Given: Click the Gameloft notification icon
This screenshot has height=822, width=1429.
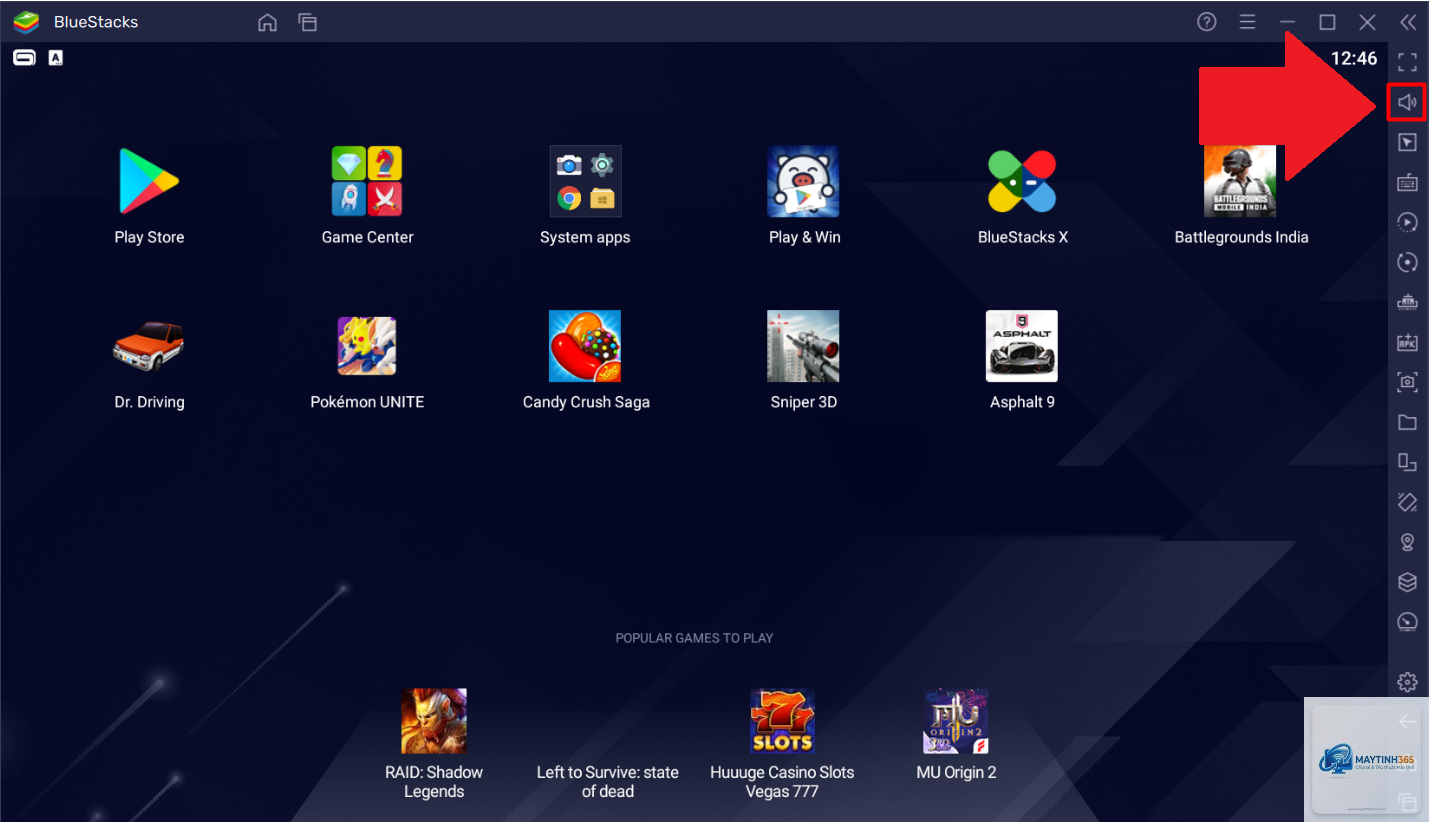Looking at the screenshot, I should [24, 58].
